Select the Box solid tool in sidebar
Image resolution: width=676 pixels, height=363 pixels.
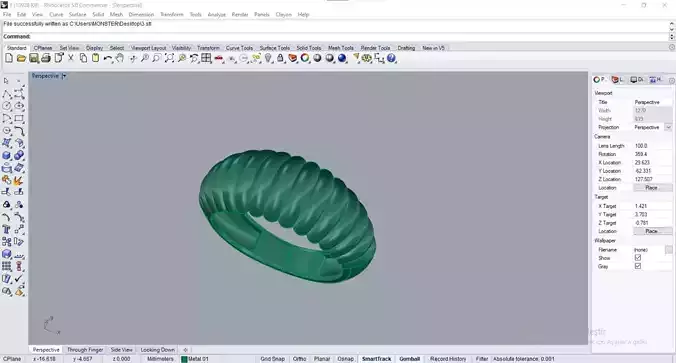tap(6, 155)
